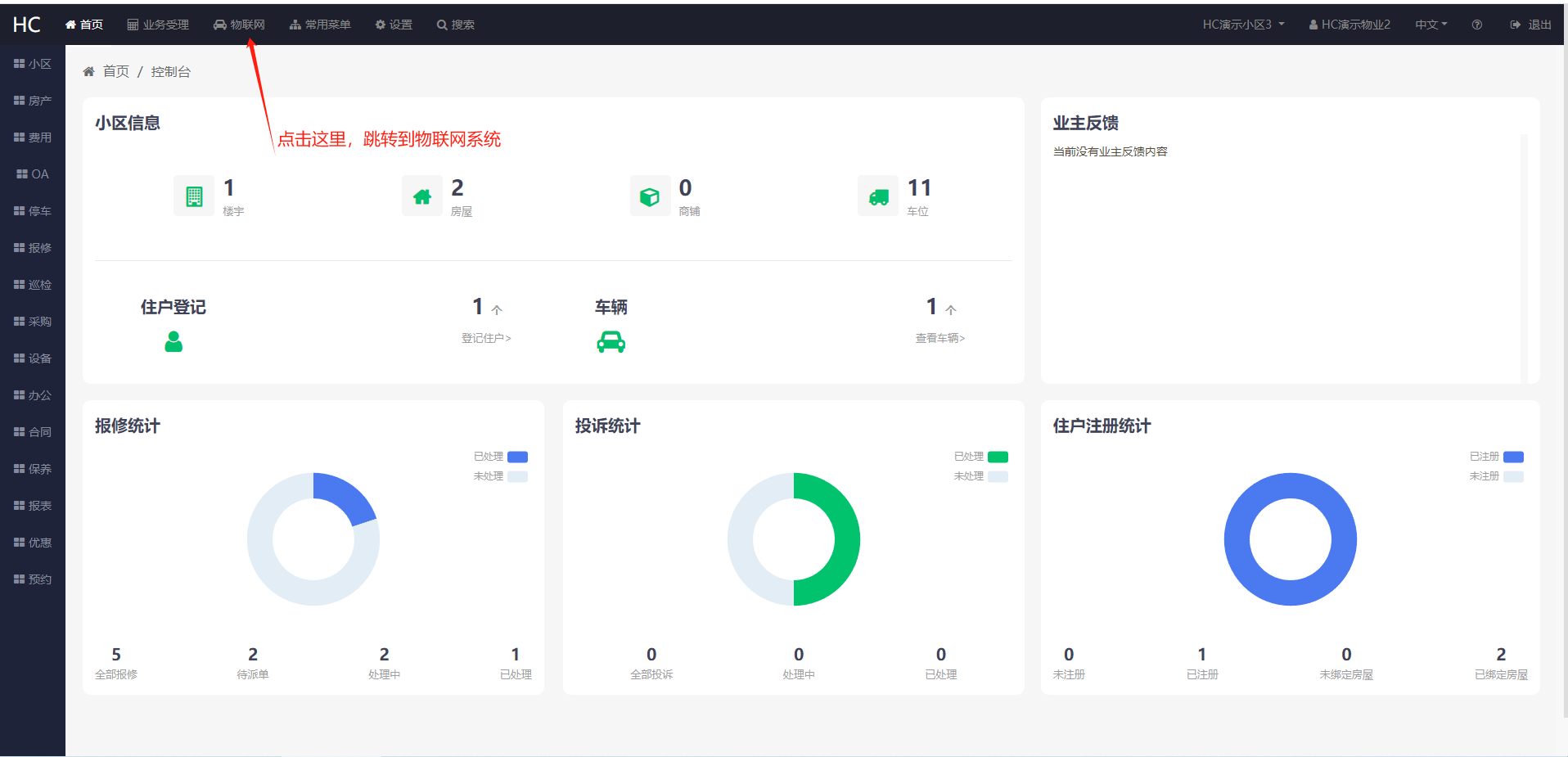
Task: Open the HC演示物业2 user account
Action: [x=1349, y=25]
